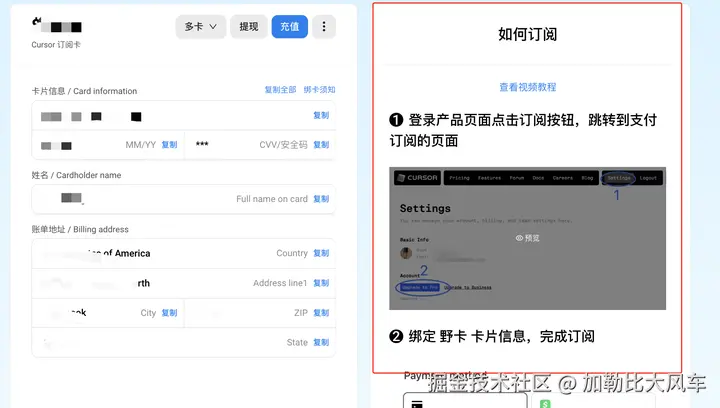720x408 pixels.
Task: Copy the City value
Action: [169, 313]
